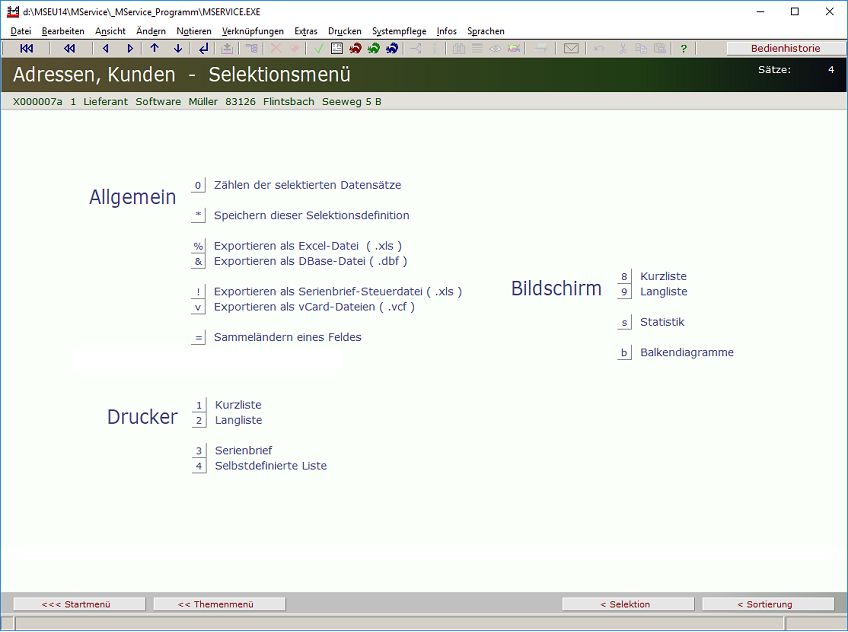Click the envelope mail icon
This screenshot has height=632, width=848.
click(571, 48)
